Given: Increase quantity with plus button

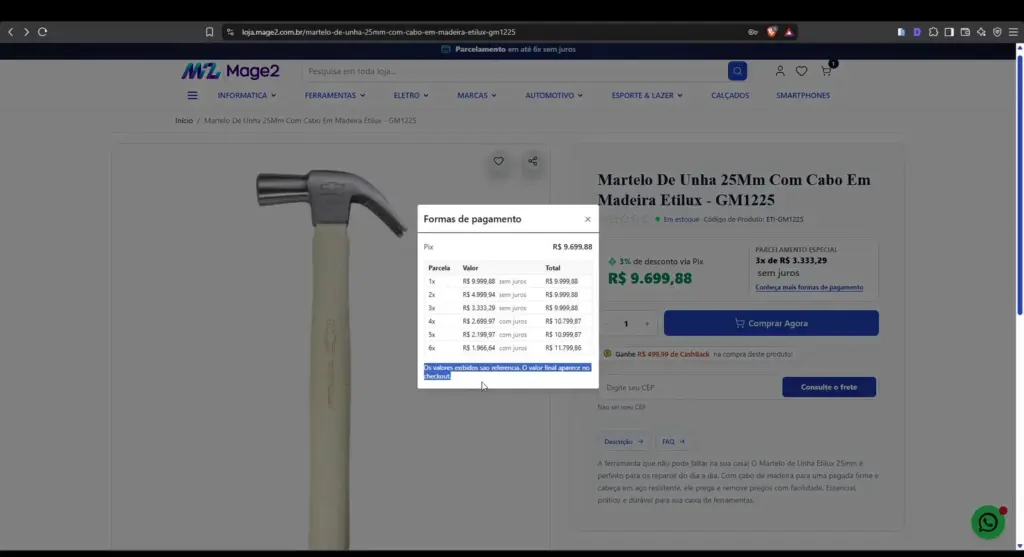Looking at the screenshot, I should (647, 324).
